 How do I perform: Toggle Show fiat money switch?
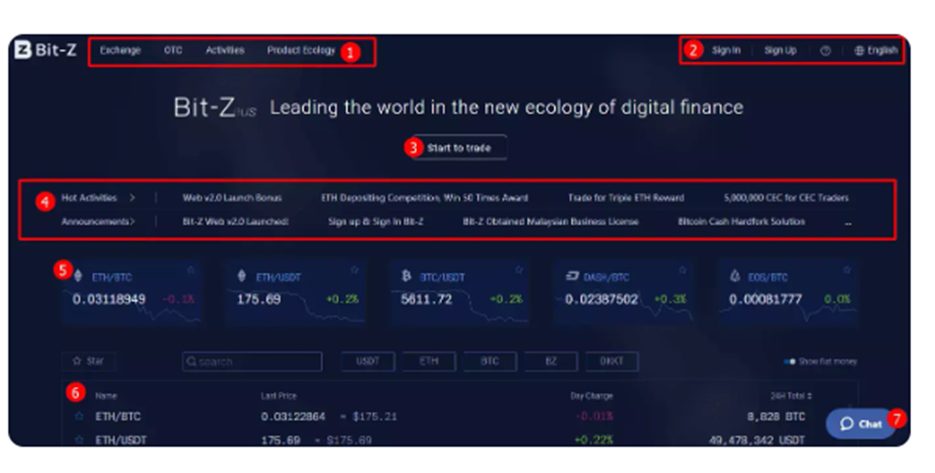pyautogui.click(x=790, y=361)
